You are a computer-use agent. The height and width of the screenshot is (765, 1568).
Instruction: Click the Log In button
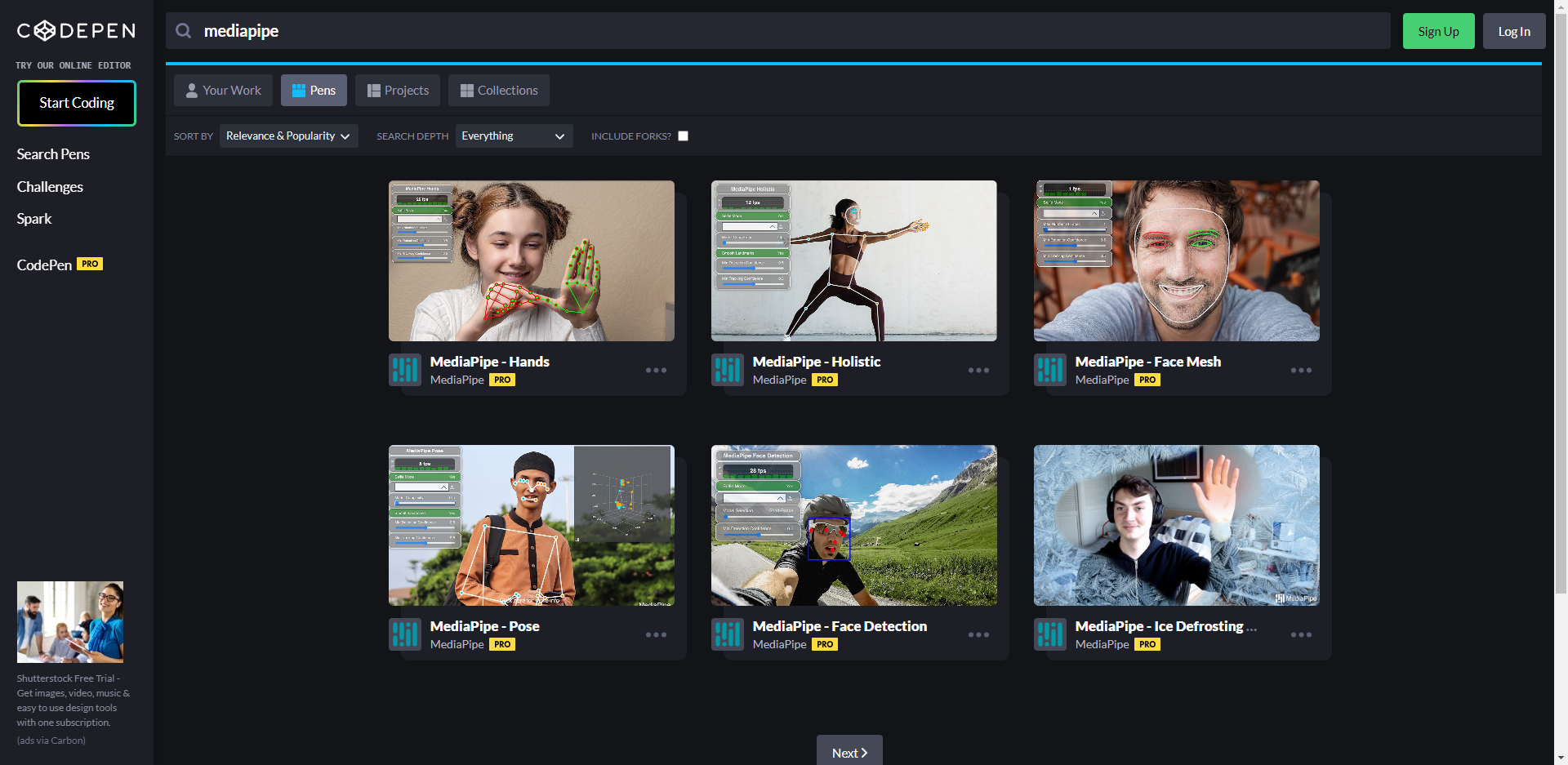[1514, 31]
